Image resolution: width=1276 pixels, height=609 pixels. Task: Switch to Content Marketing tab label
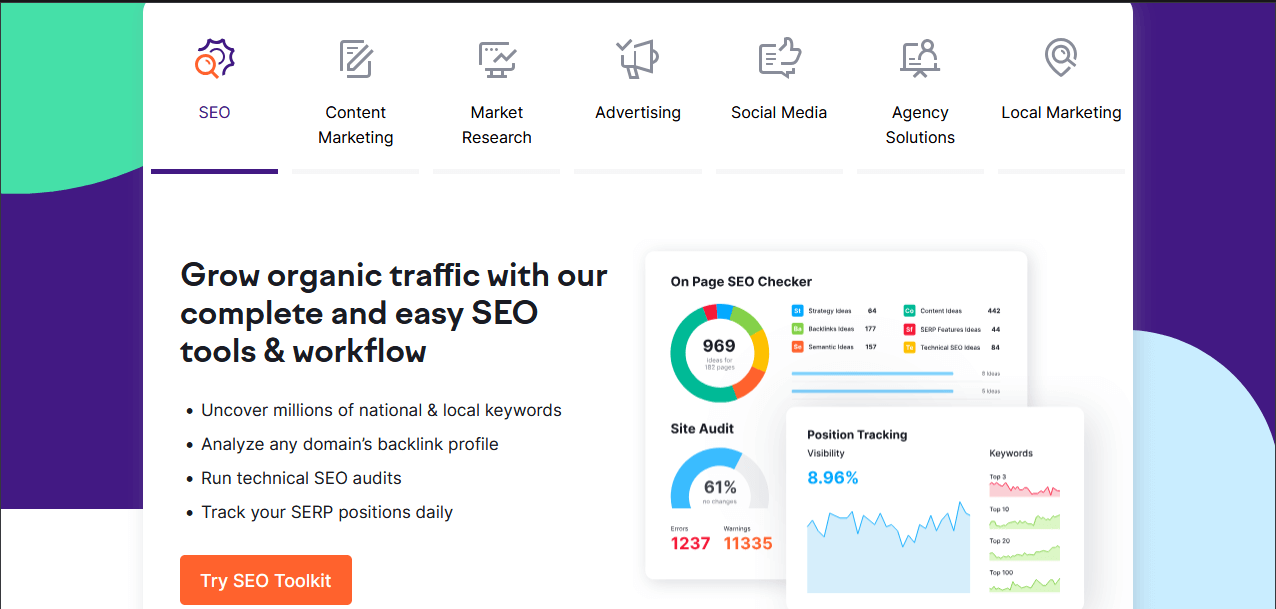[x=355, y=125]
